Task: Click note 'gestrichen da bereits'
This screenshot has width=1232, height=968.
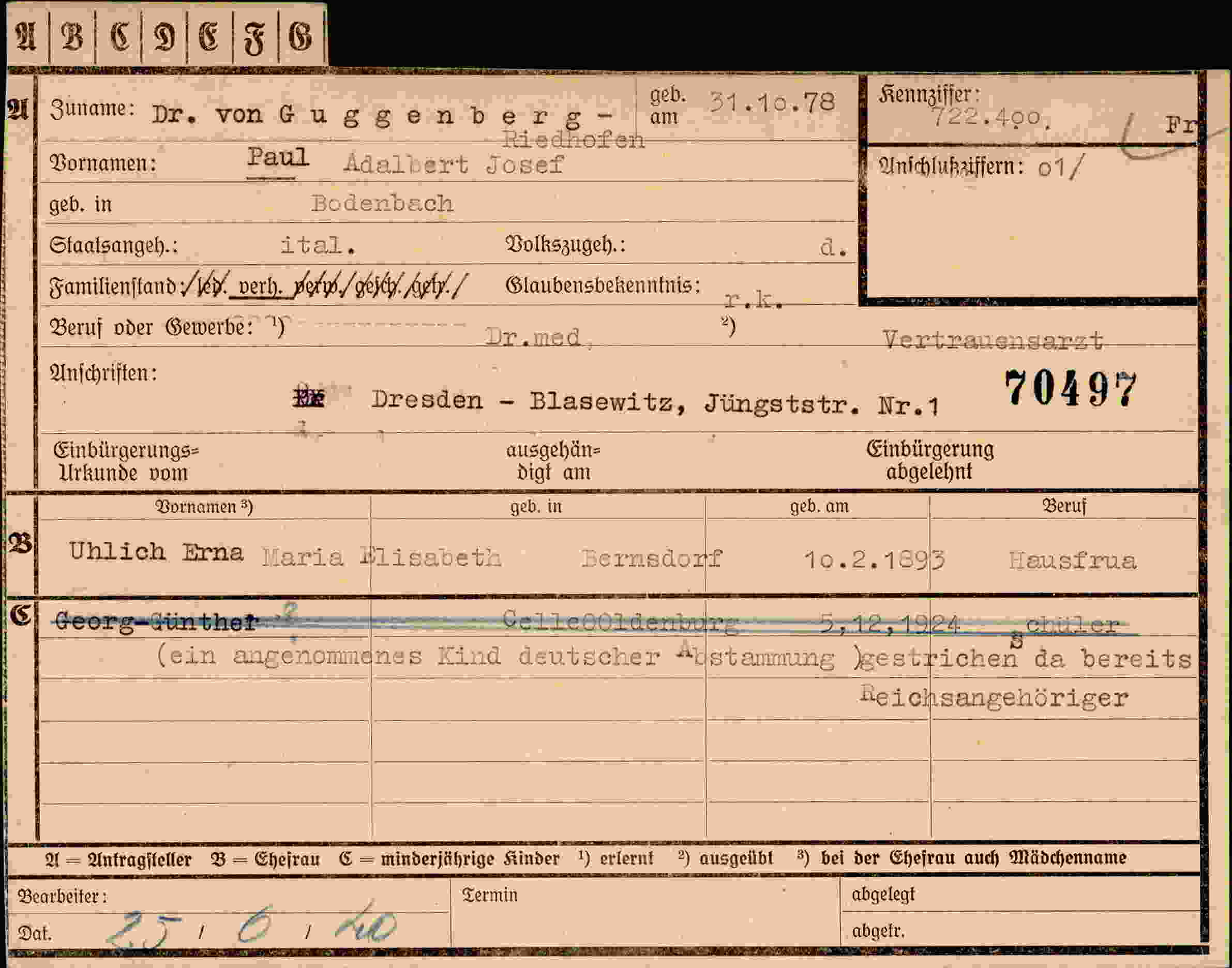Action: [x=1026, y=659]
